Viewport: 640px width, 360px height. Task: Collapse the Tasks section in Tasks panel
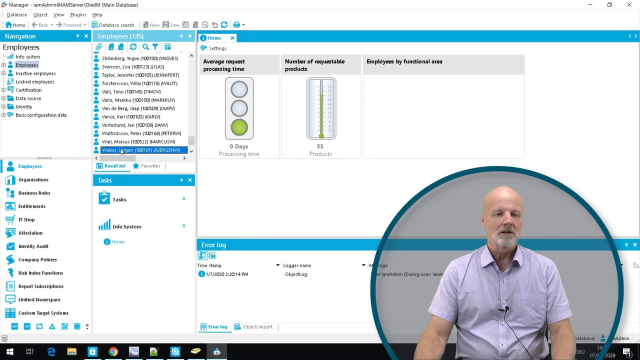pos(184,199)
